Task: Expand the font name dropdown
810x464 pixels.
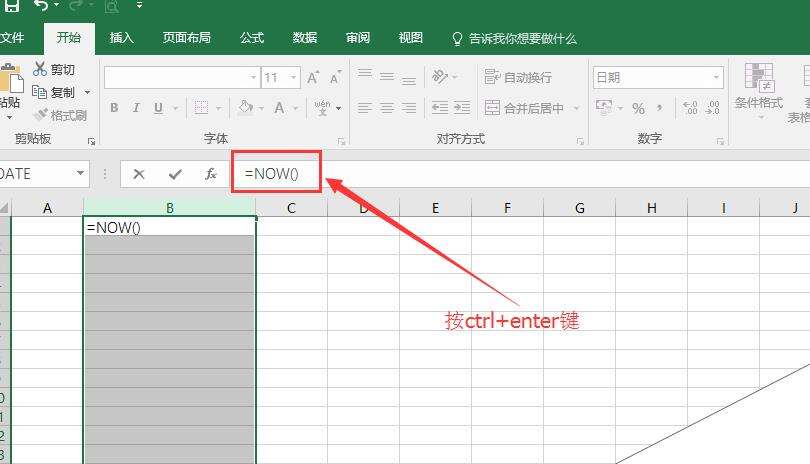Action: 253,78
